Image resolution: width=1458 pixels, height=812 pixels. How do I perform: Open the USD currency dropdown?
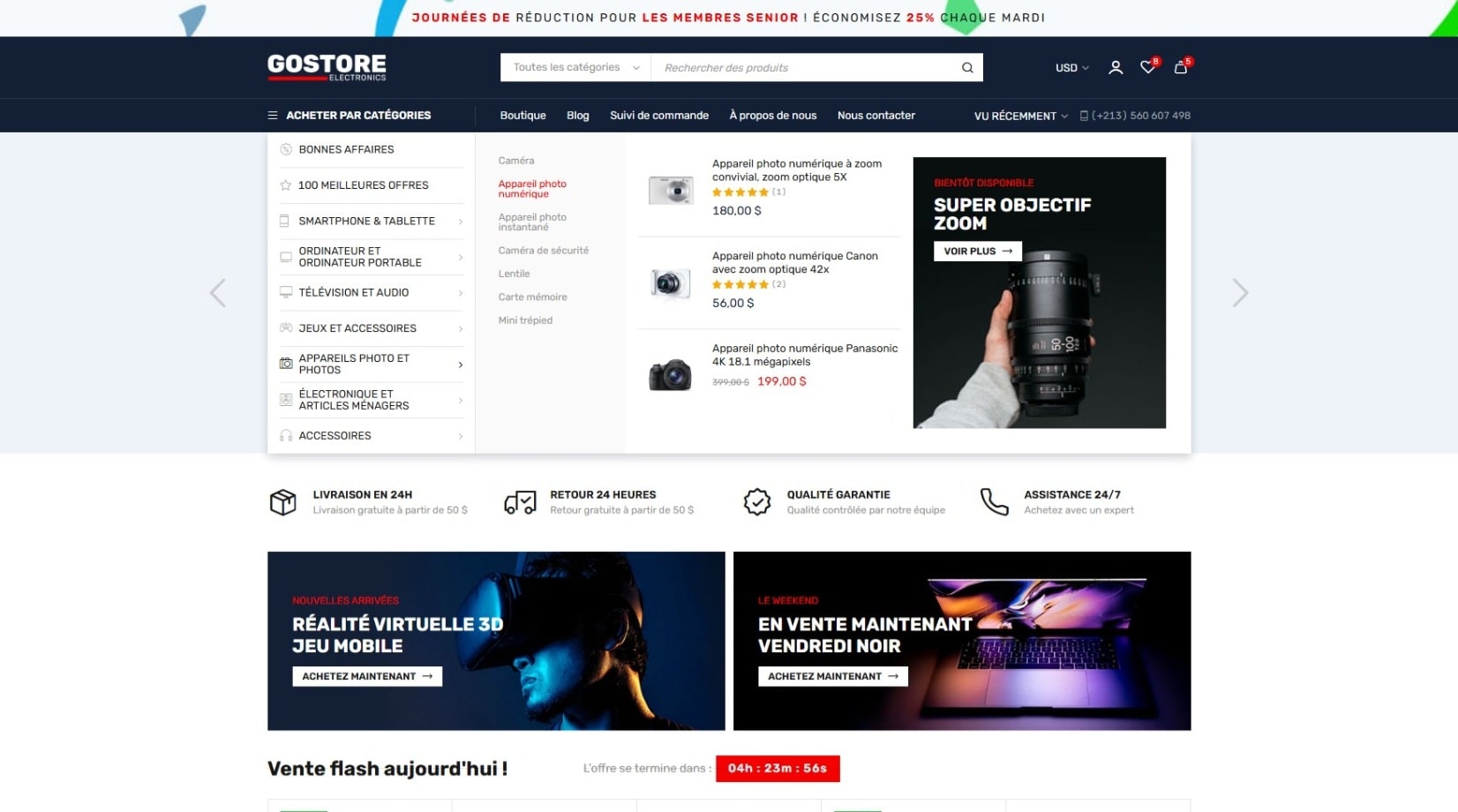pyautogui.click(x=1070, y=67)
